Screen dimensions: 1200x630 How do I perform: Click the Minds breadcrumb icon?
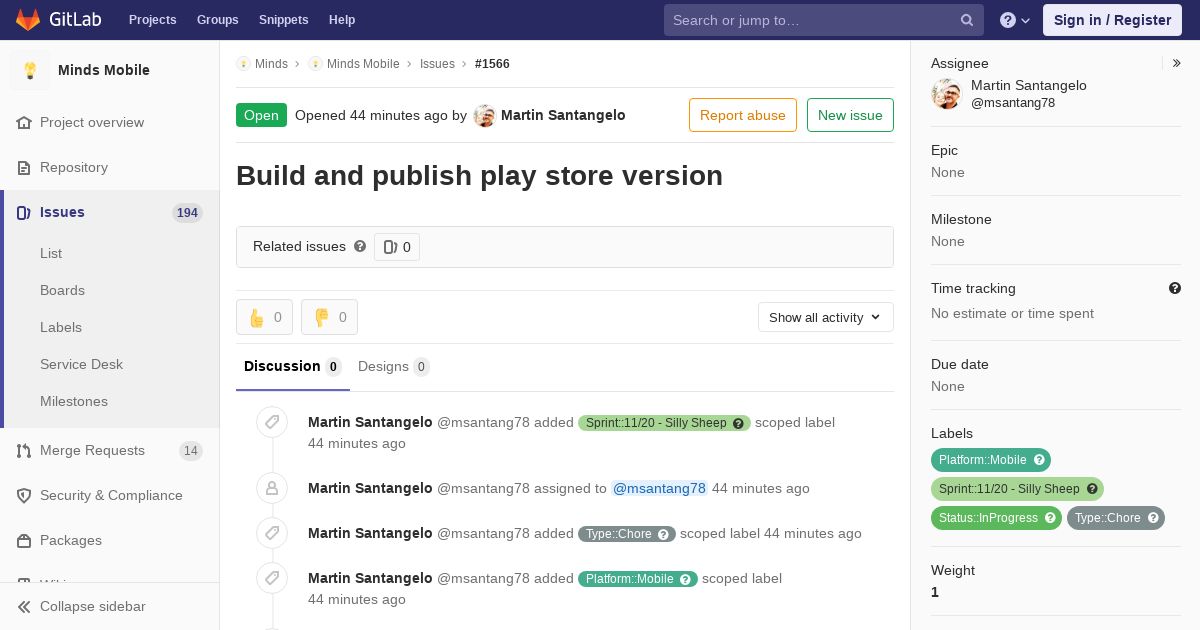tap(243, 64)
